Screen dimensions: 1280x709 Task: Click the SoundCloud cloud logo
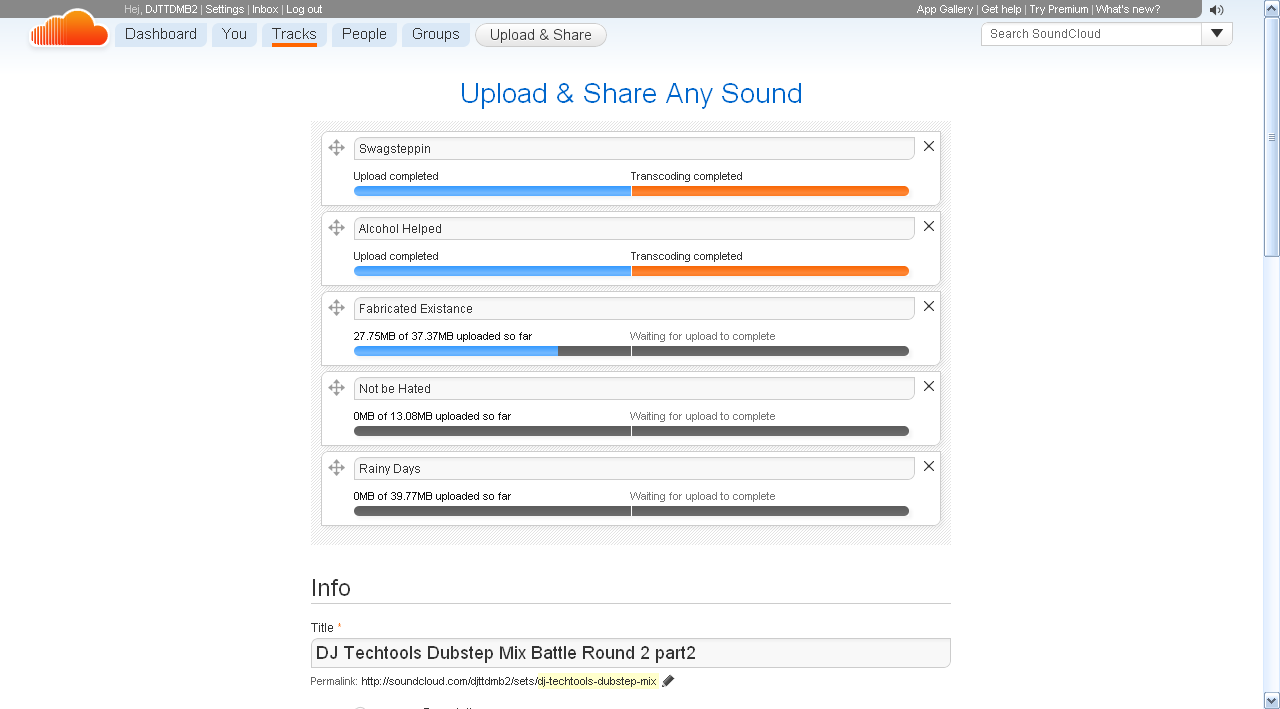pyautogui.click(x=69, y=29)
